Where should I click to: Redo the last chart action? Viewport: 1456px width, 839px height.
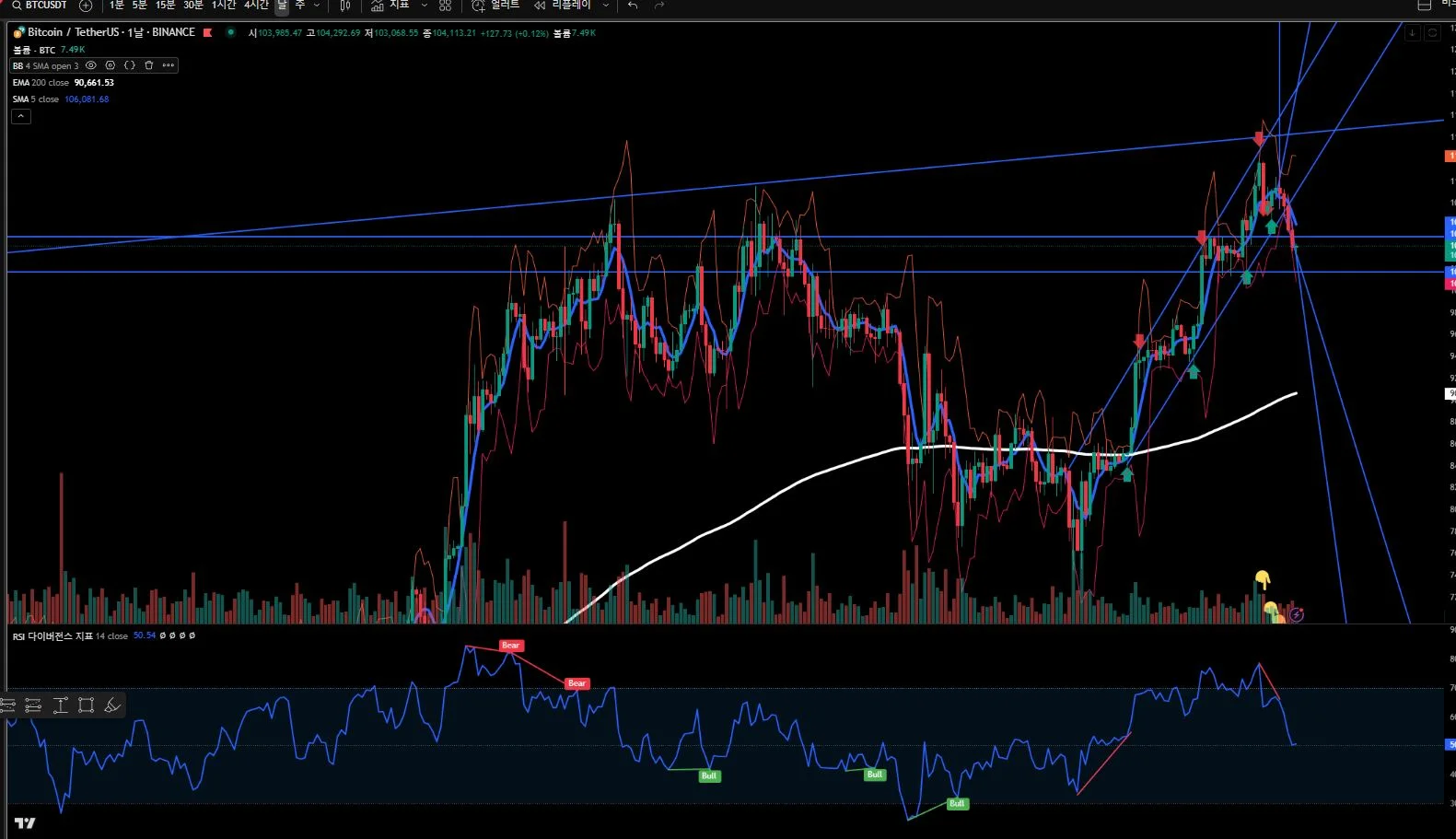click(659, 6)
